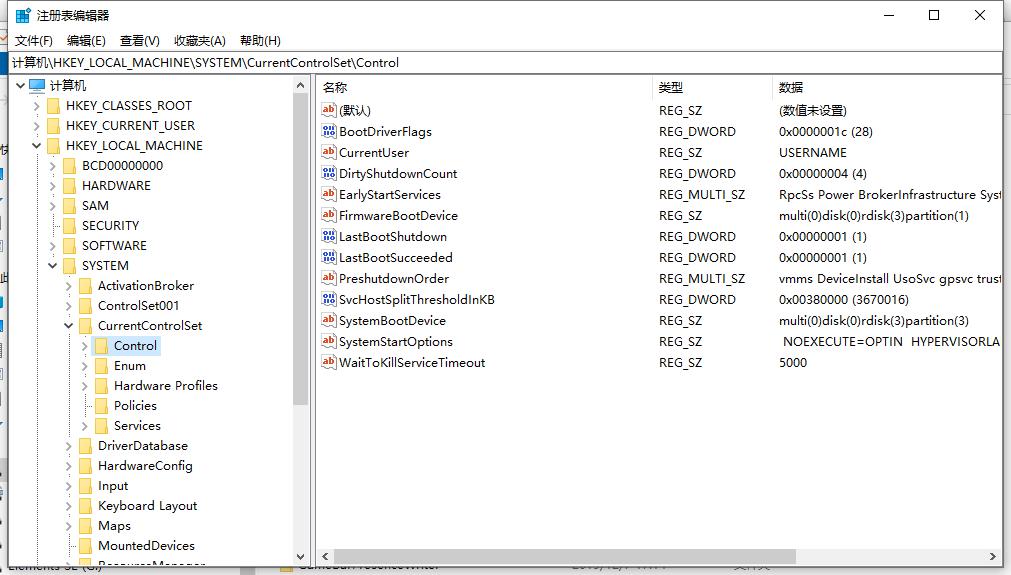Viewport: 1011px width, 575px height.
Task: Select the DriverDatabase key
Action: 142,445
